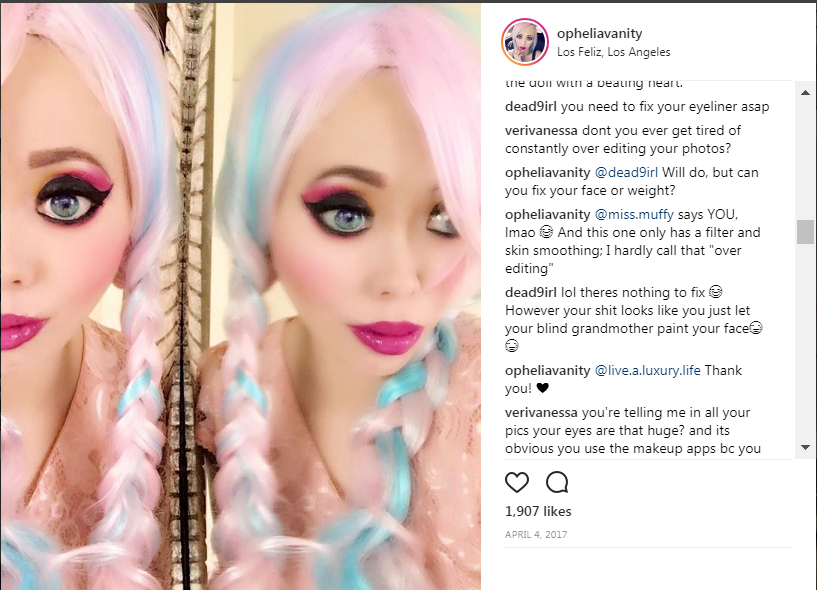817x590 pixels.
Task: Like the post with the heart icon
Action: coord(517,482)
